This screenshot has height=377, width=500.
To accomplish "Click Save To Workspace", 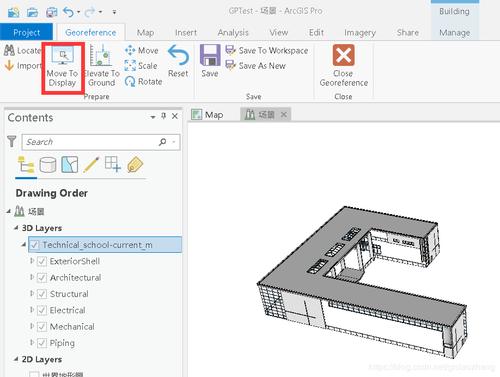I will pyautogui.click(x=267, y=50).
